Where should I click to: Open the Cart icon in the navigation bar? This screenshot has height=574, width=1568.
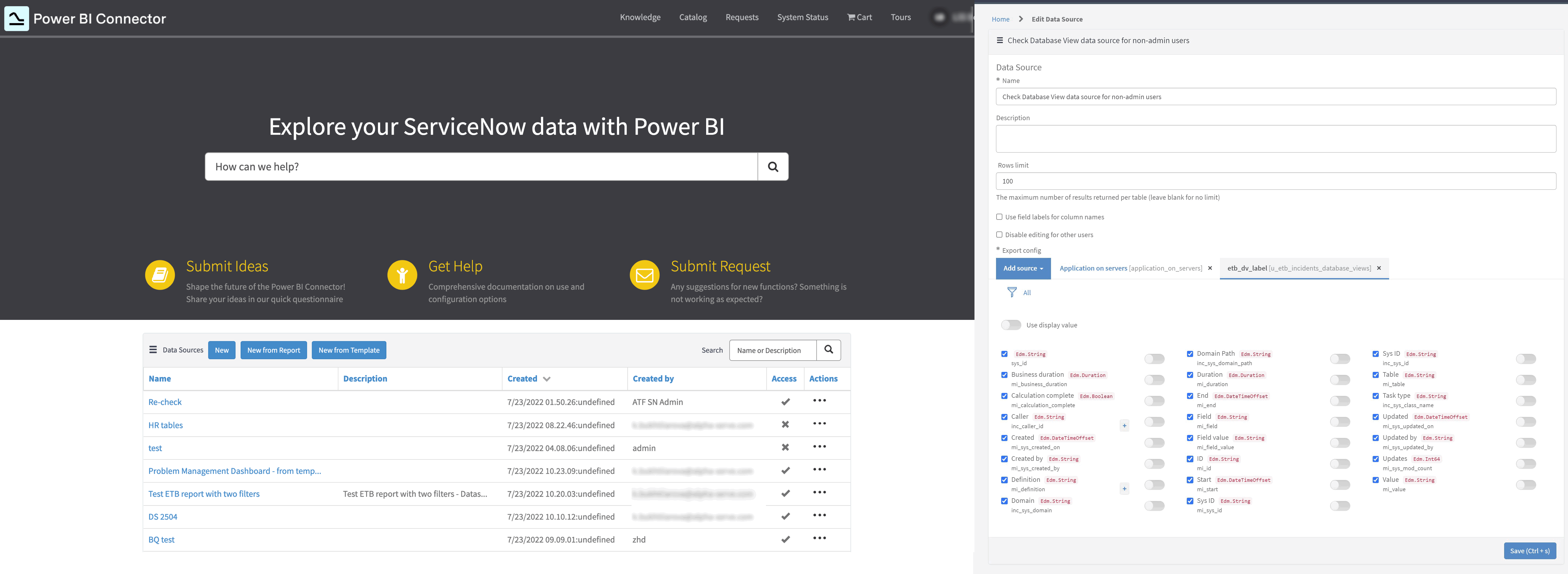pos(852,17)
